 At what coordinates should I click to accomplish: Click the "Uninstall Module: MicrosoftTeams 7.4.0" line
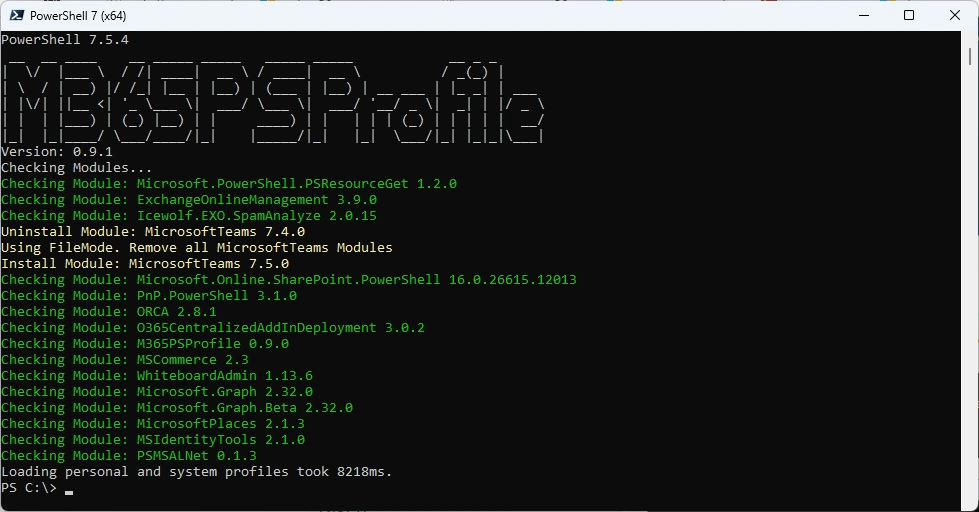pos(153,232)
